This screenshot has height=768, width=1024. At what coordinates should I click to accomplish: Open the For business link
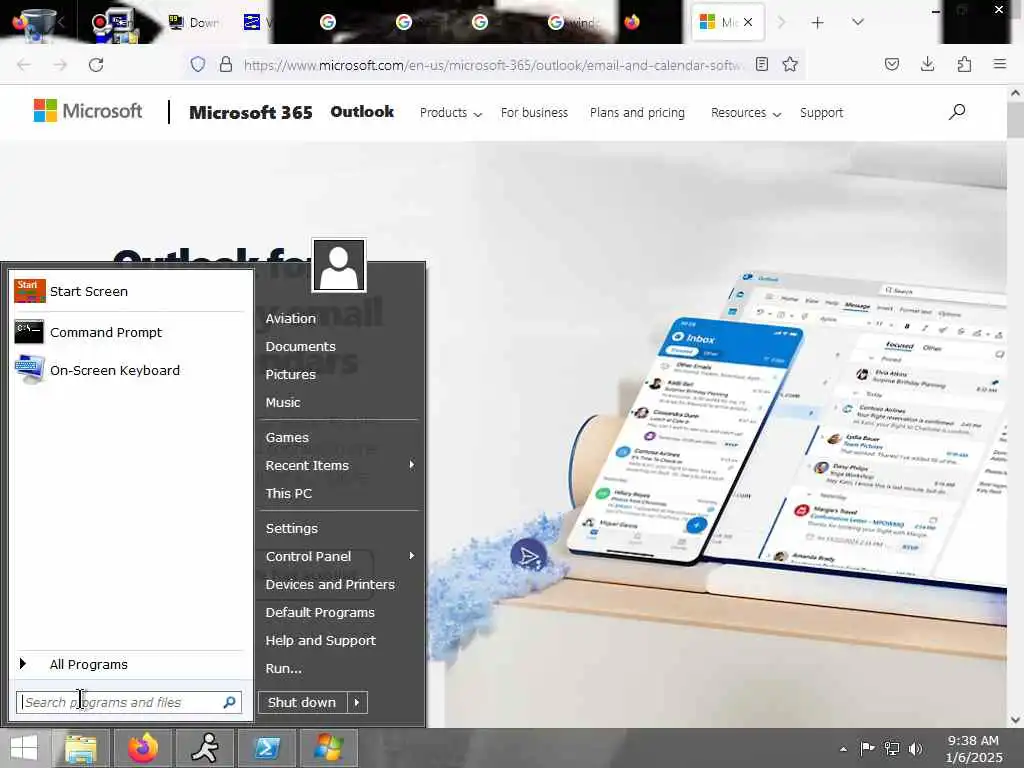(x=534, y=113)
